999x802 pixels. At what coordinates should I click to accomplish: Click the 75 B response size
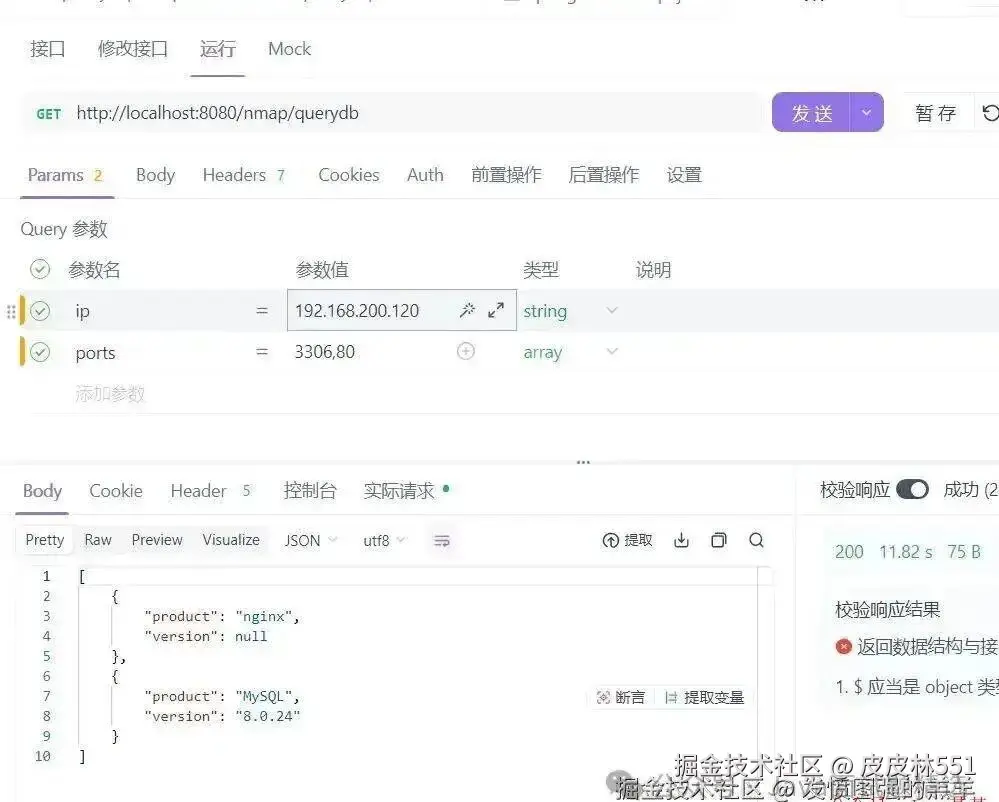[x=964, y=552]
